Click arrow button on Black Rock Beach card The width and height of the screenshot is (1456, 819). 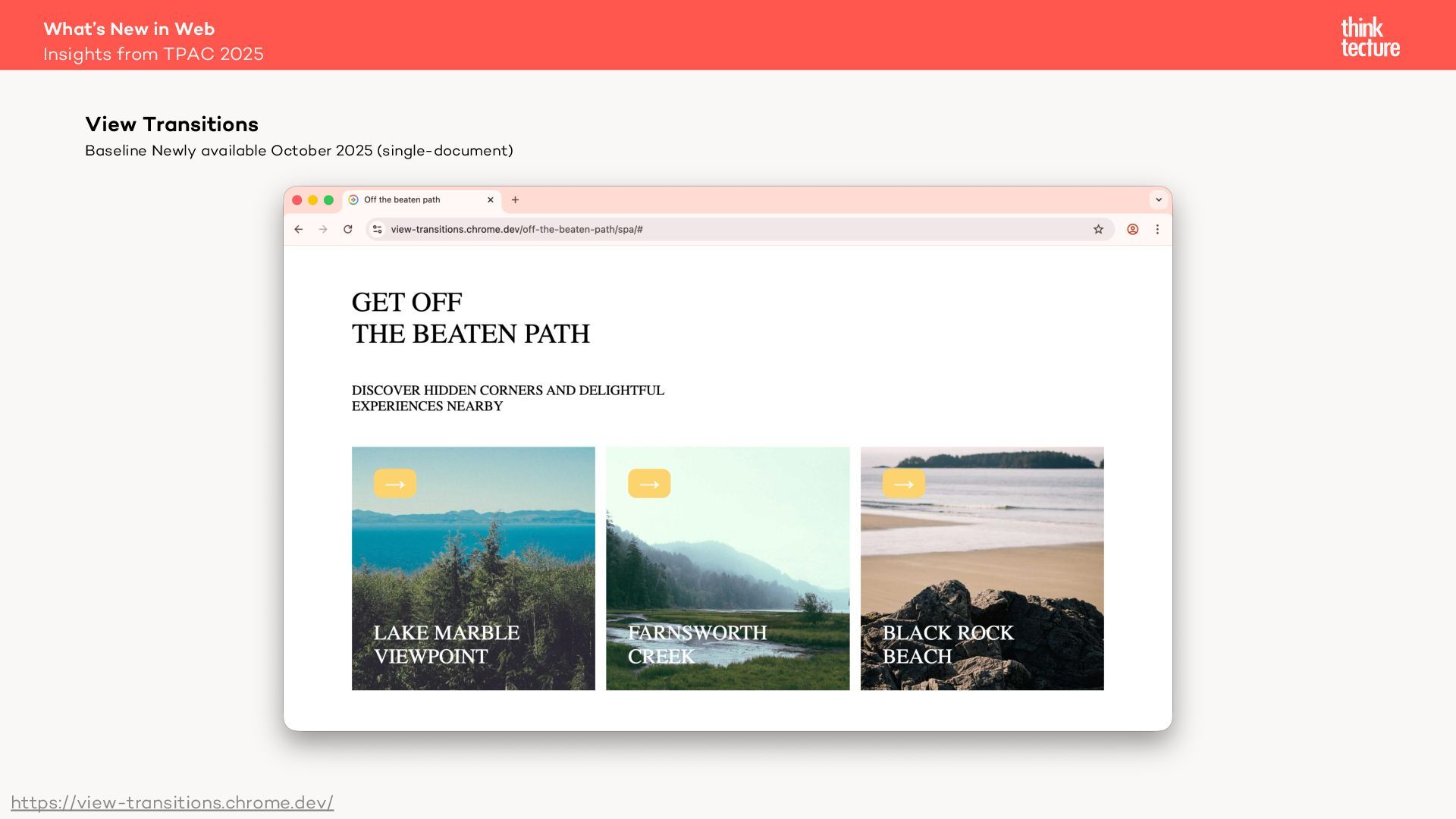903,484
